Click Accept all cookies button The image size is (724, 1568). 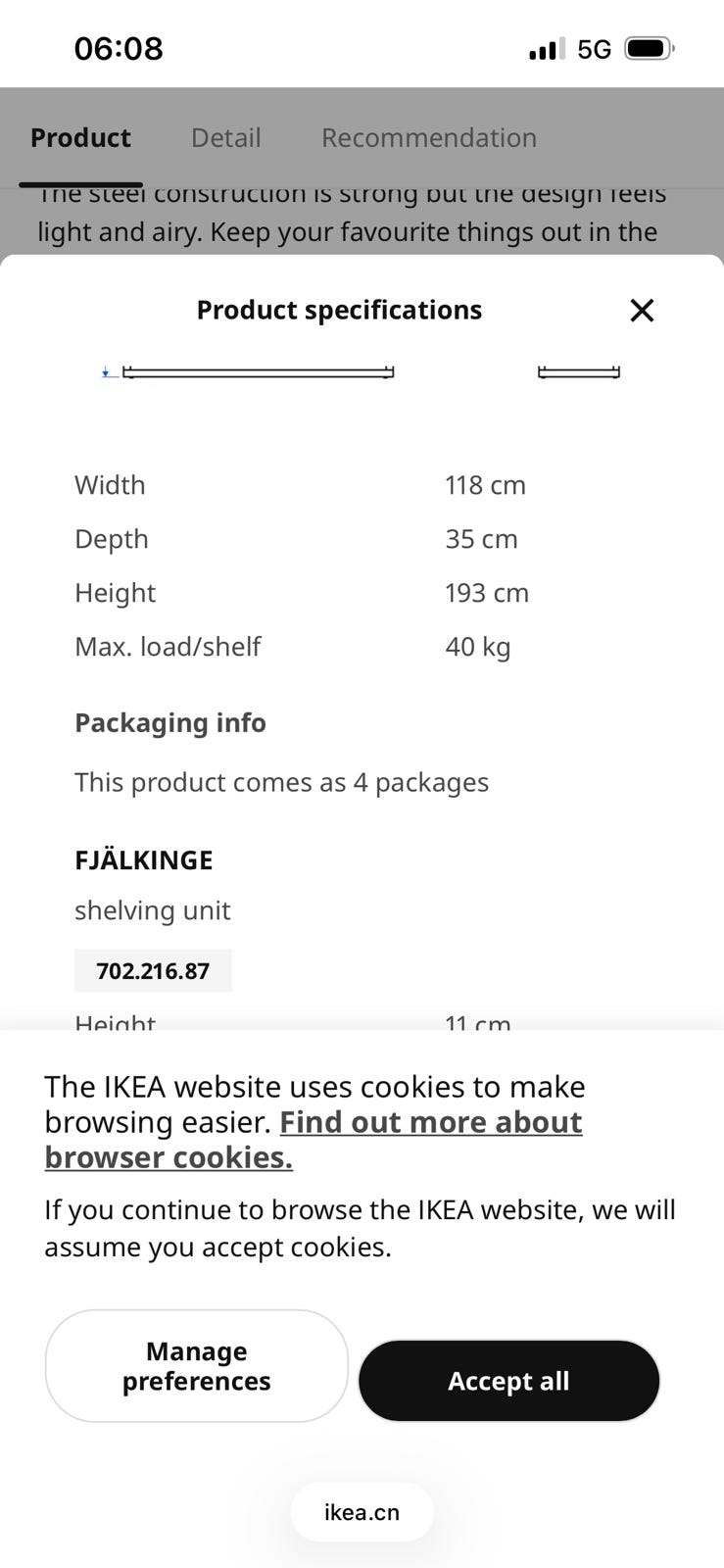pyautogui.click(x=508, y=1380)
